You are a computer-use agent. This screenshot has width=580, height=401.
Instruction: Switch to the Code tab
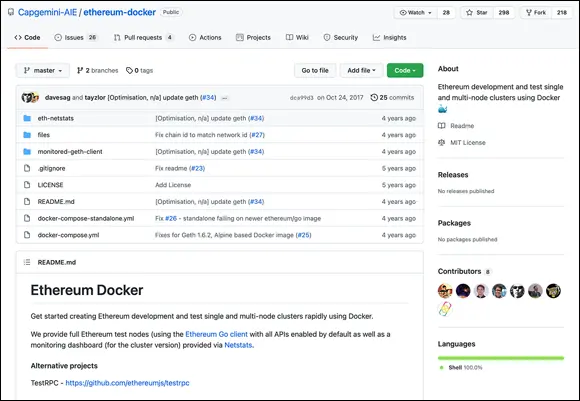click(27, 37)
